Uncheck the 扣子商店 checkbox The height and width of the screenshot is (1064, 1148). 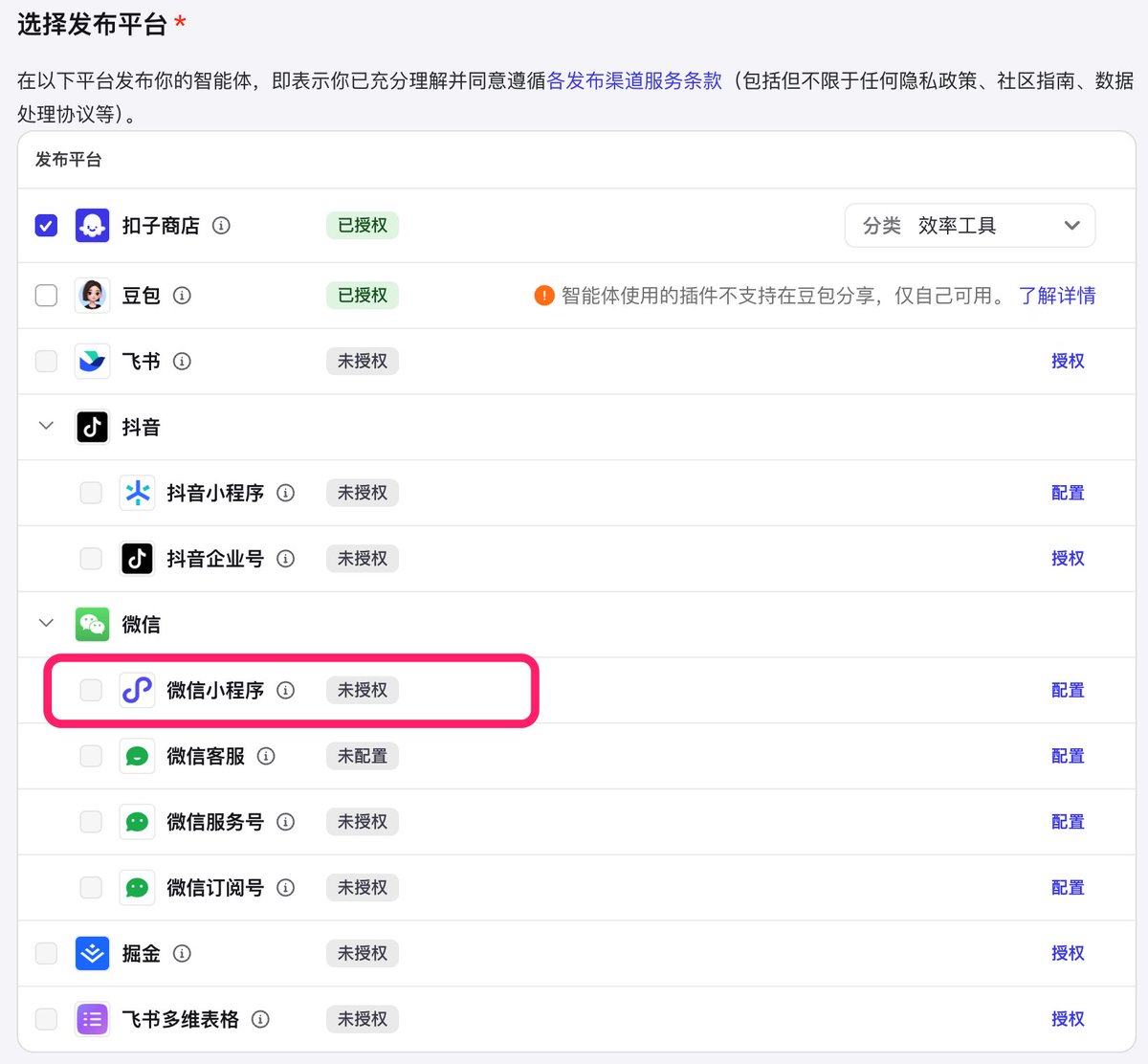coord(46,226)
